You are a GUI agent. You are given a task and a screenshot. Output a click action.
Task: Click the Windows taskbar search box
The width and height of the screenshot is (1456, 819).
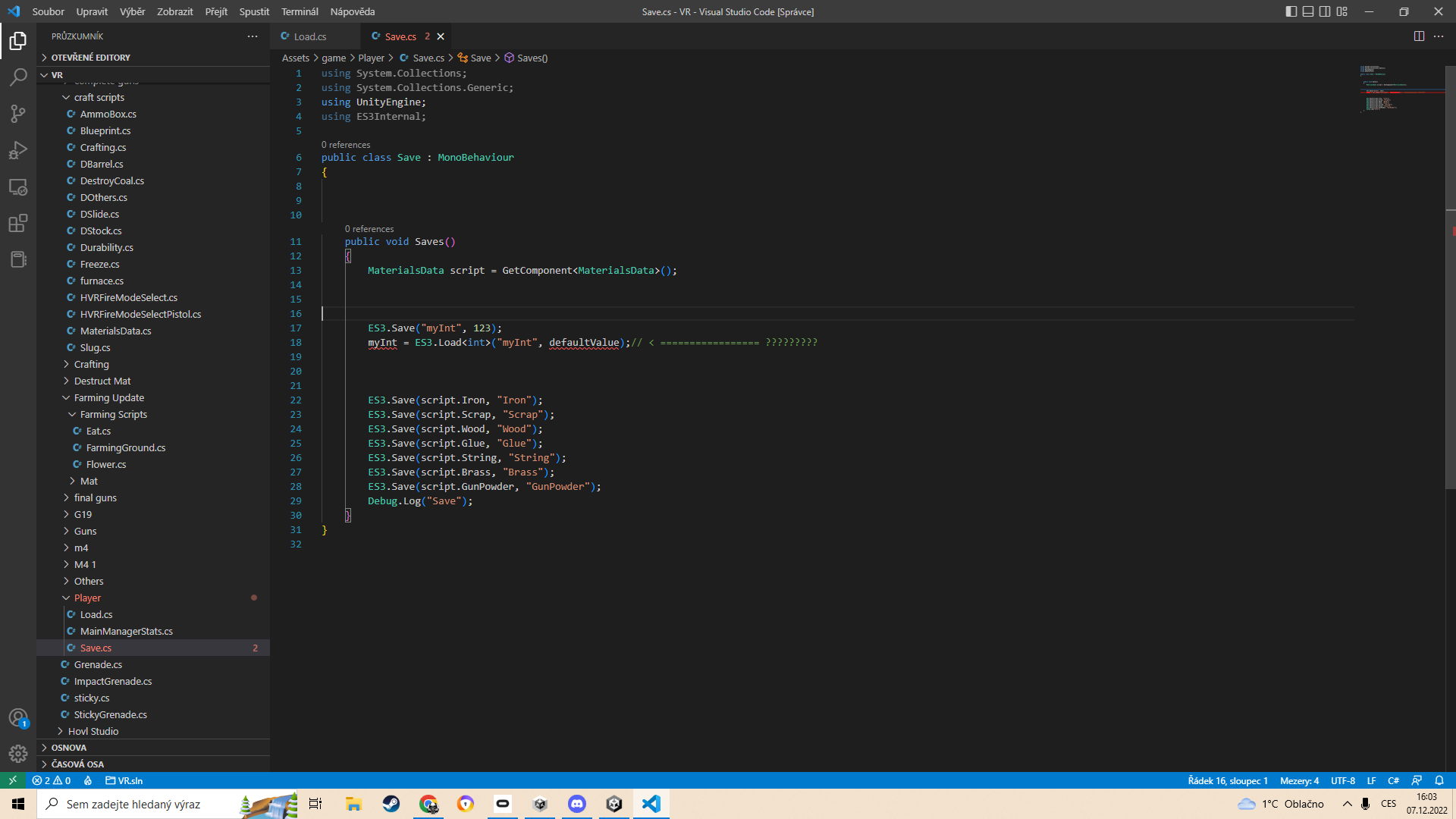167,804
